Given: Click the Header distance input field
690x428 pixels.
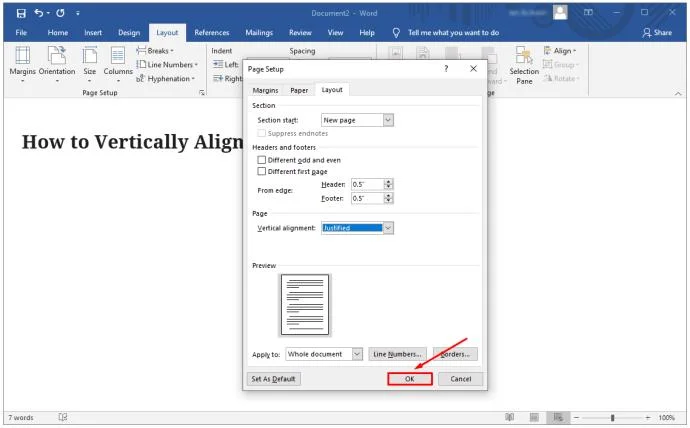Looking at the screenshot, I should click(x=367, y=184).
